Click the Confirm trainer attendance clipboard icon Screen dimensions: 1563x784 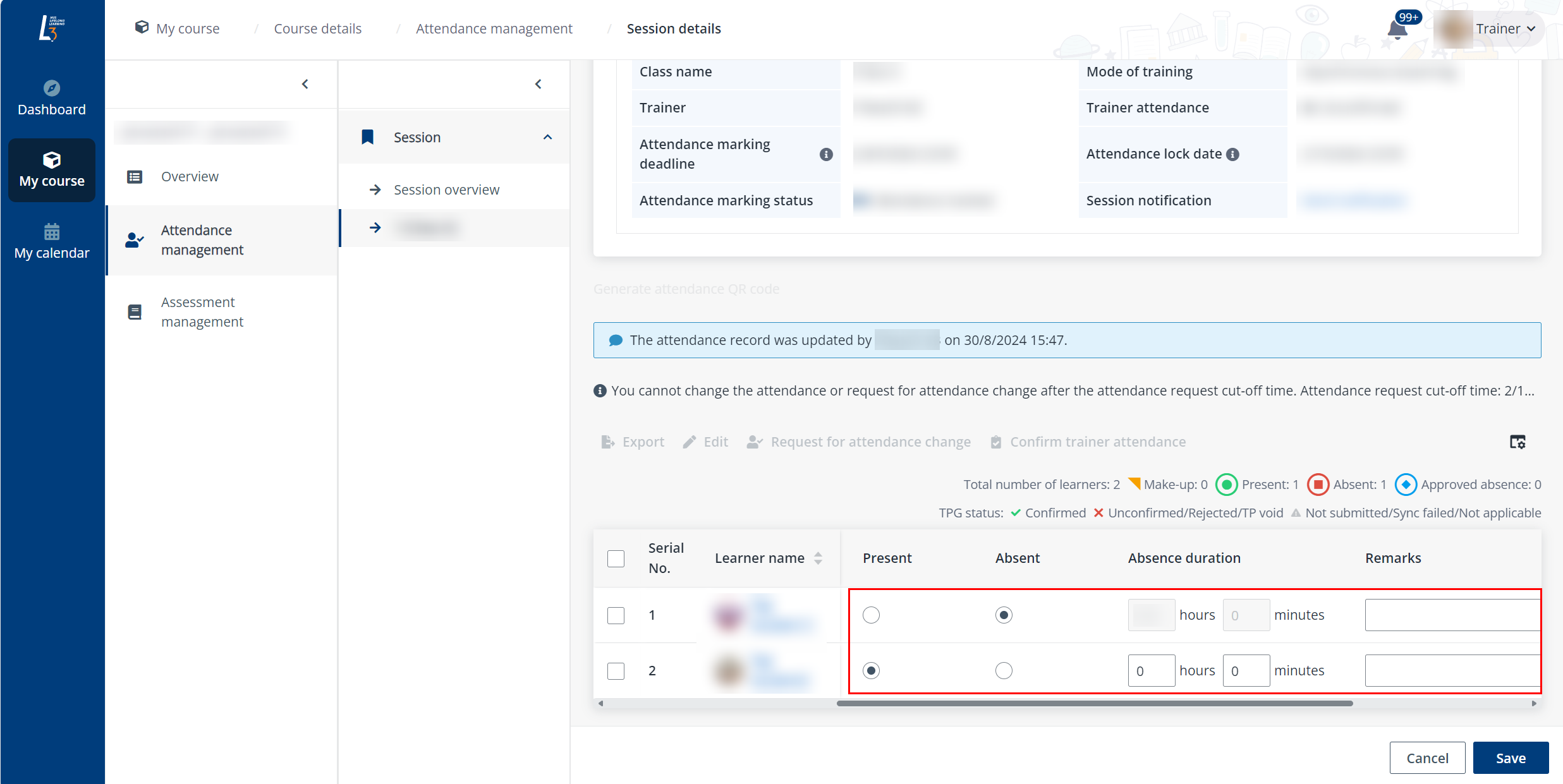tap(996, 442)
